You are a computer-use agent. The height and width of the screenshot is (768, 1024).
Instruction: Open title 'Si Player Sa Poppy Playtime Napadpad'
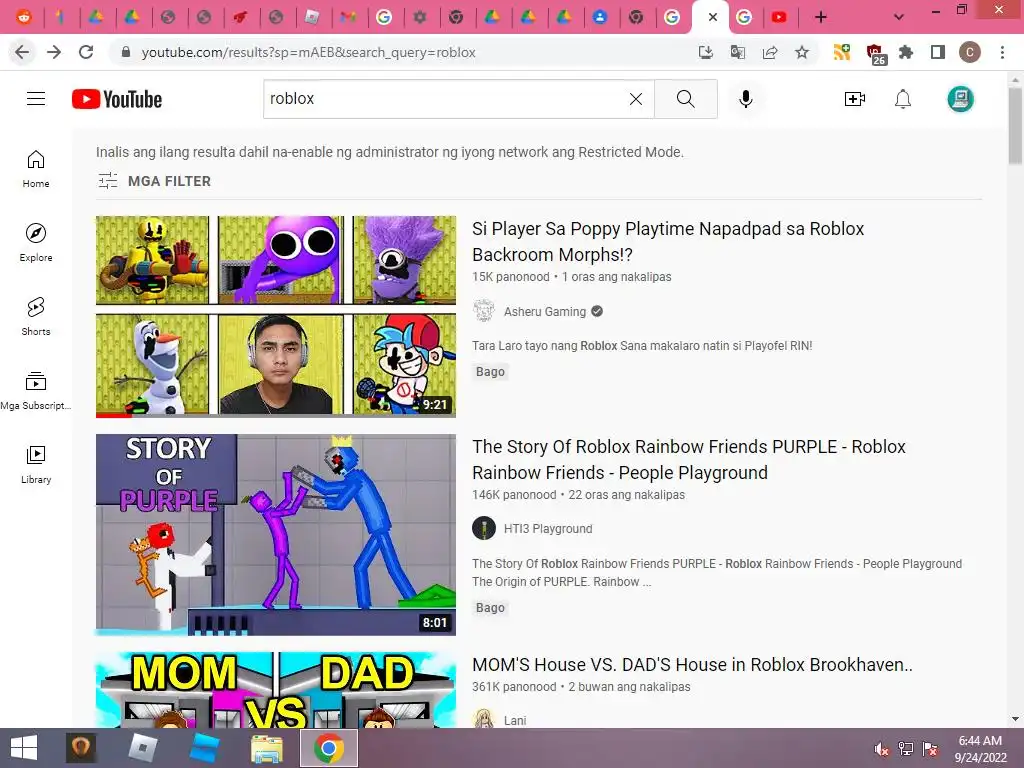click(668, 242)
